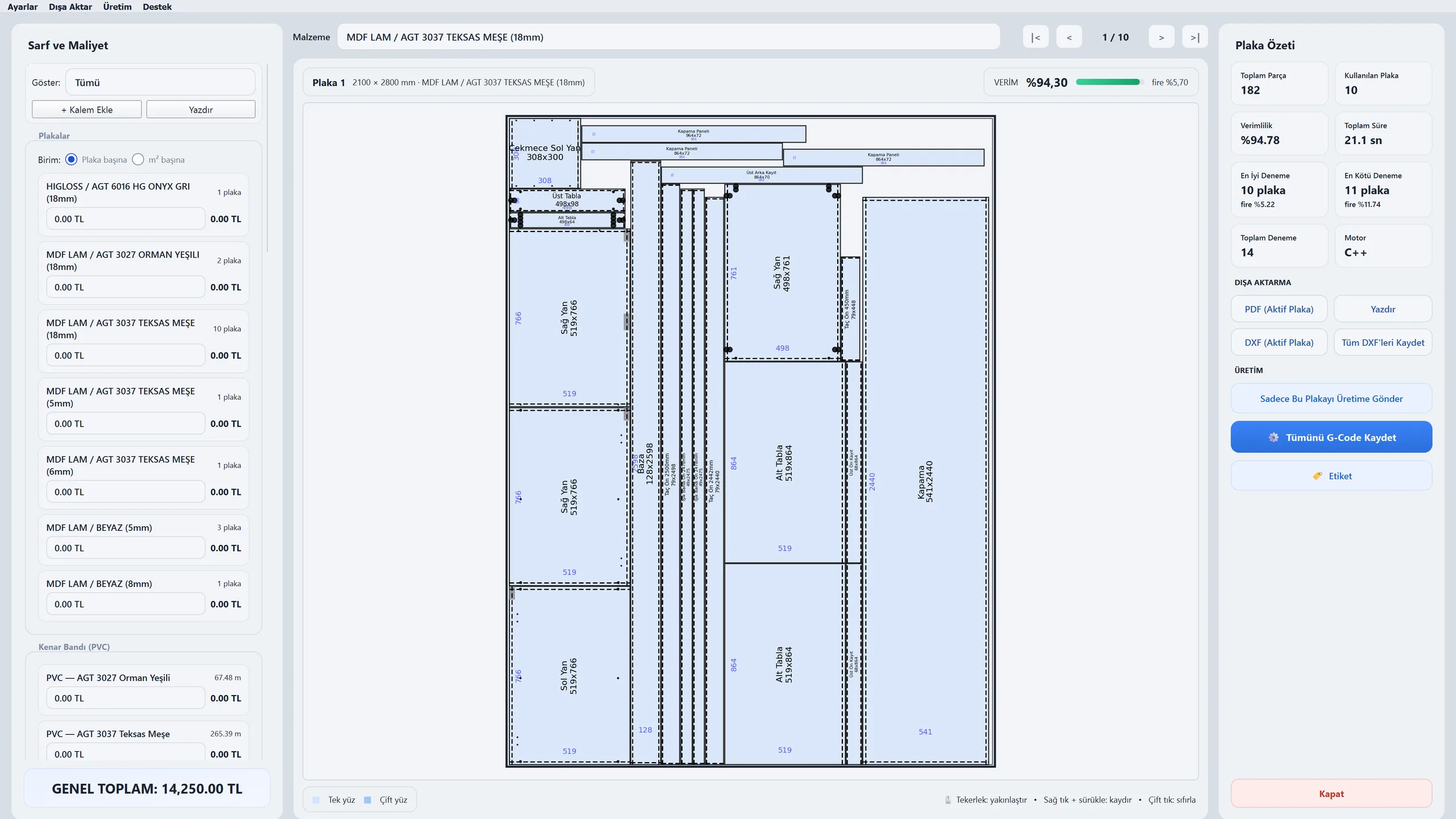The height and width of the screenshot is (819, 1456).
Task: Click Yazdır button under Dışa Aktarma
Action: pos(1383,309)
